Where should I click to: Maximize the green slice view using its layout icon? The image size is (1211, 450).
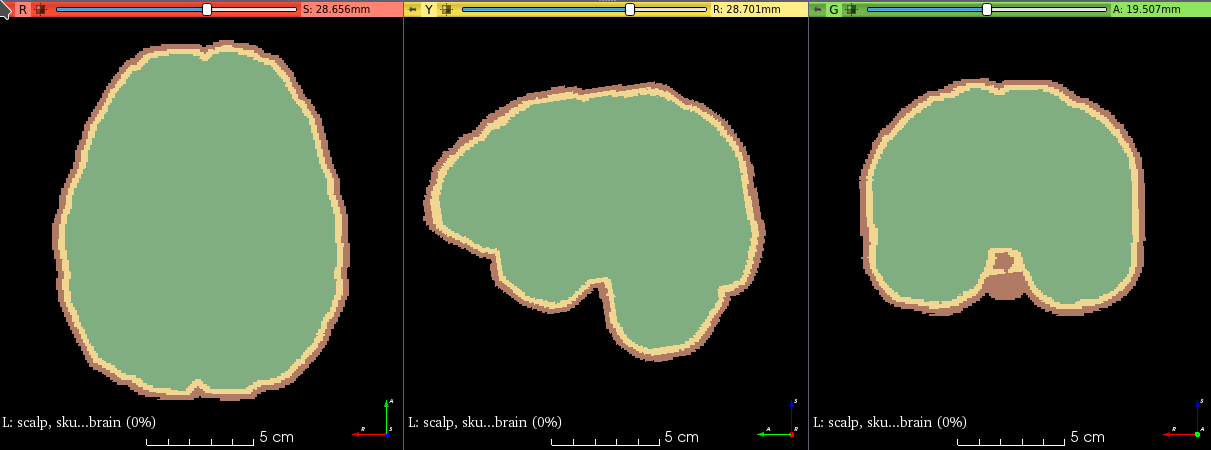coord(851,9)
